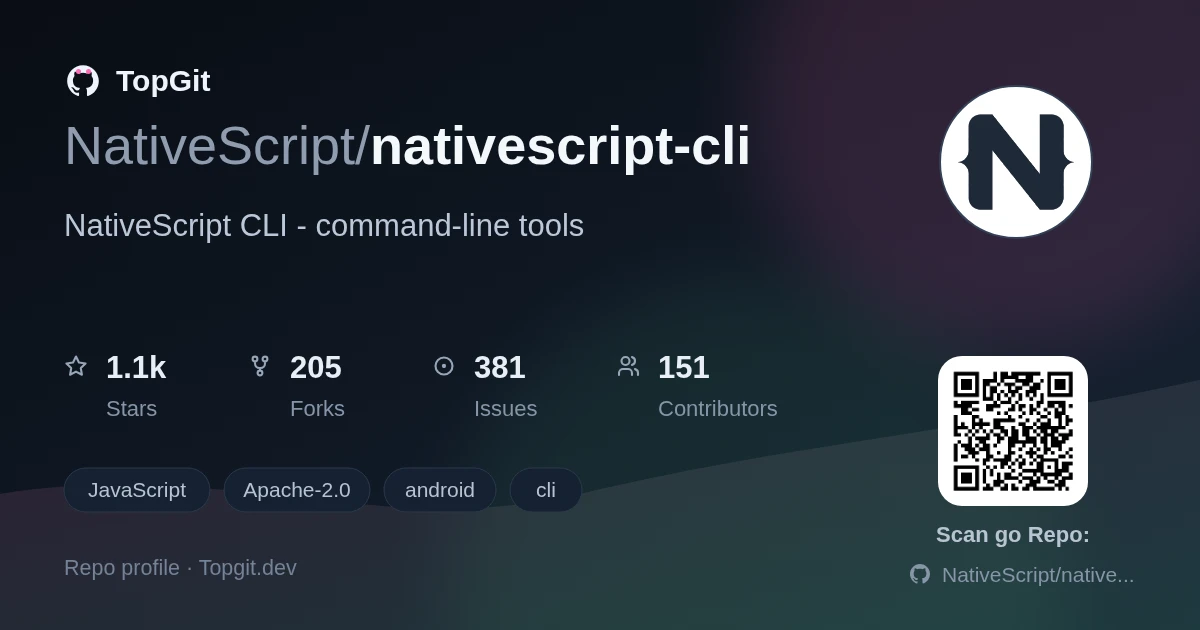Viewport: 1200px width, 630px height.
Task: Click the description 'NativeScript CLI - command-line tools'
Action: click(x=324, y=226)
